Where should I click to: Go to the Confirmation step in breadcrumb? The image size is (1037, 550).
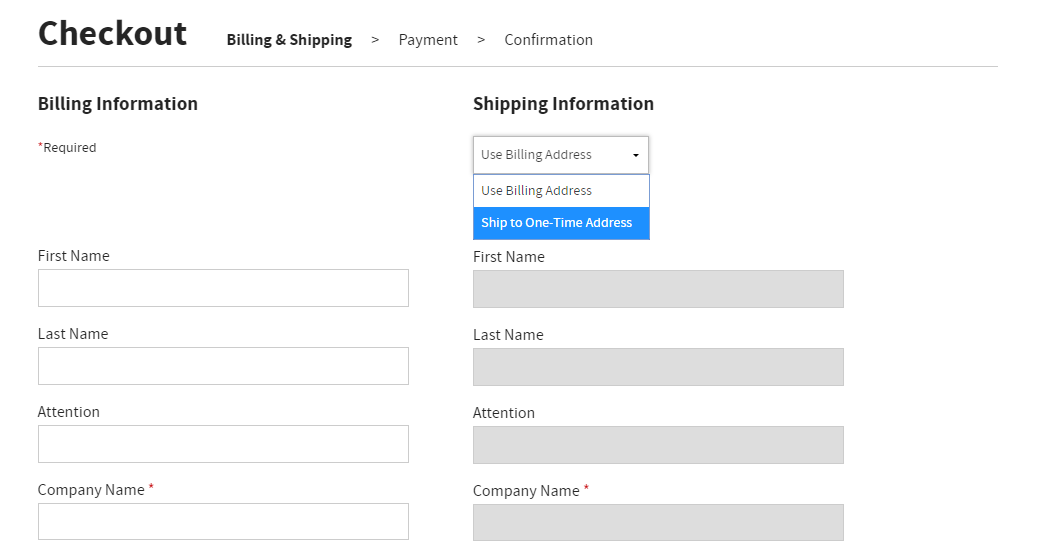pos(548,40)
